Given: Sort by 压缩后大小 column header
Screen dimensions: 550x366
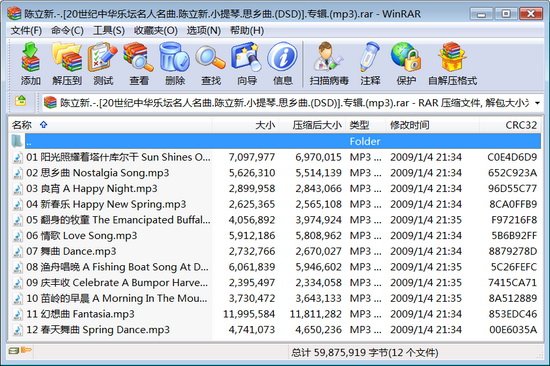Looking at the screenshot, I should coord(312,125).
